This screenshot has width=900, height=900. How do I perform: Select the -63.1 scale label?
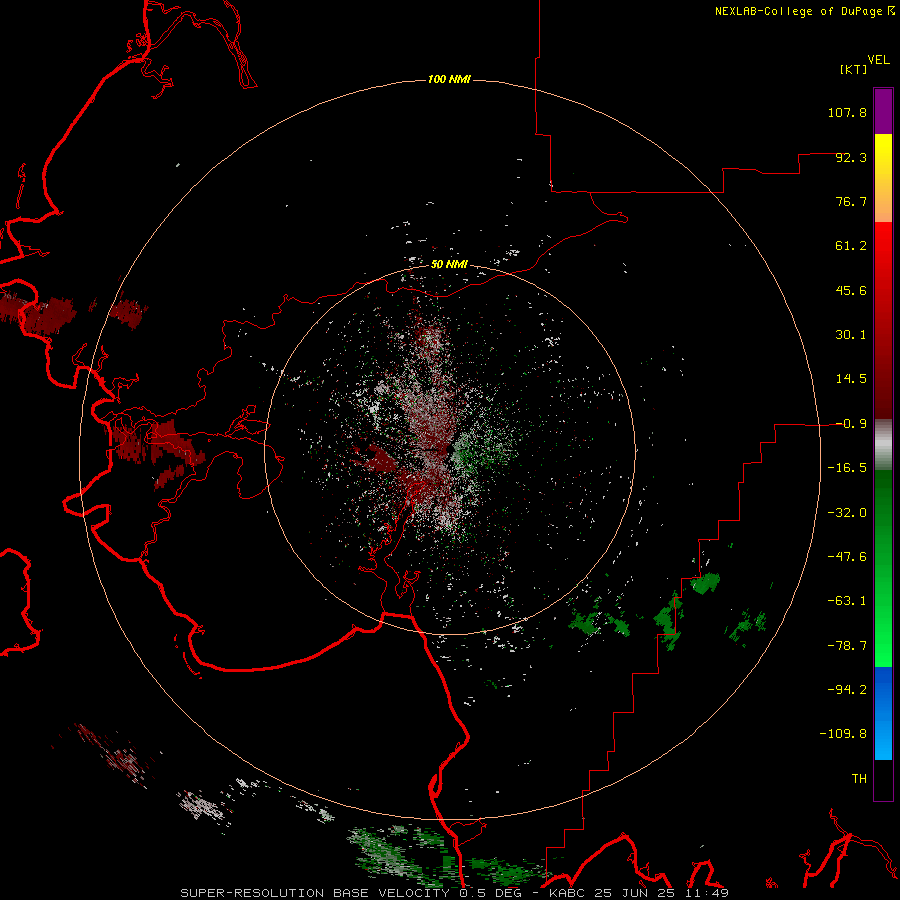[847, 601]
